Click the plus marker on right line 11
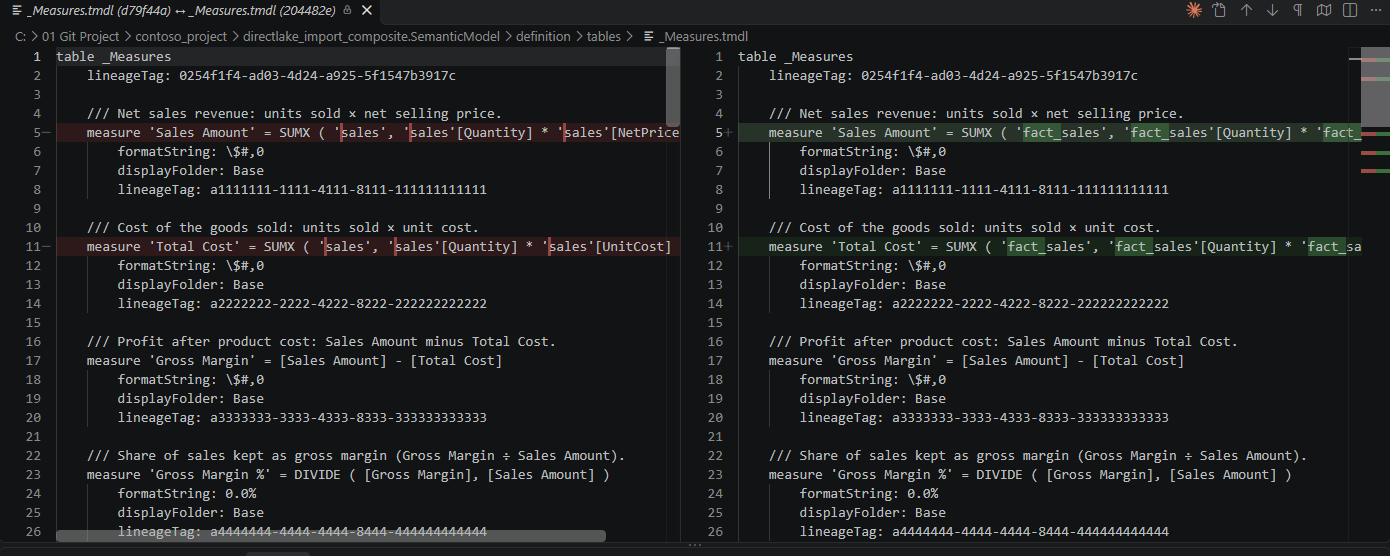 [729, 247]
